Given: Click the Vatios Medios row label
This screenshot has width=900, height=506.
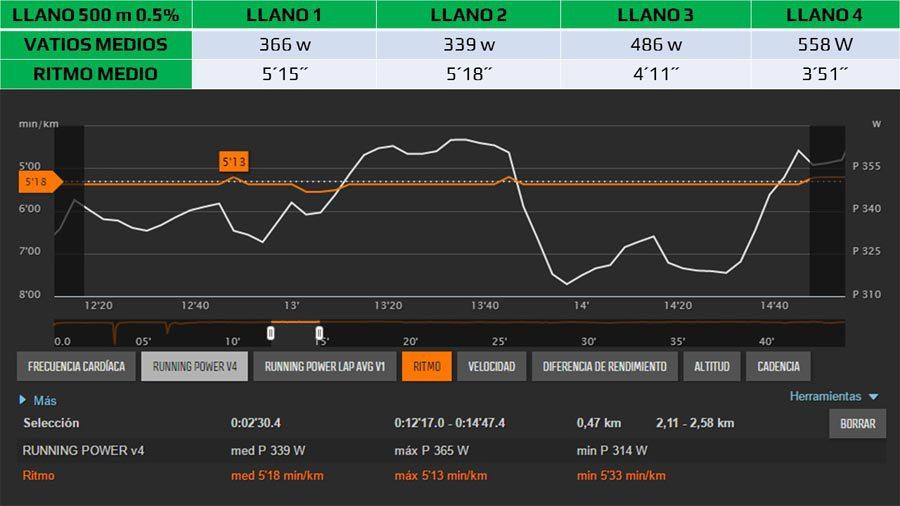Looking at the screenshot, I should pos(95,45).
